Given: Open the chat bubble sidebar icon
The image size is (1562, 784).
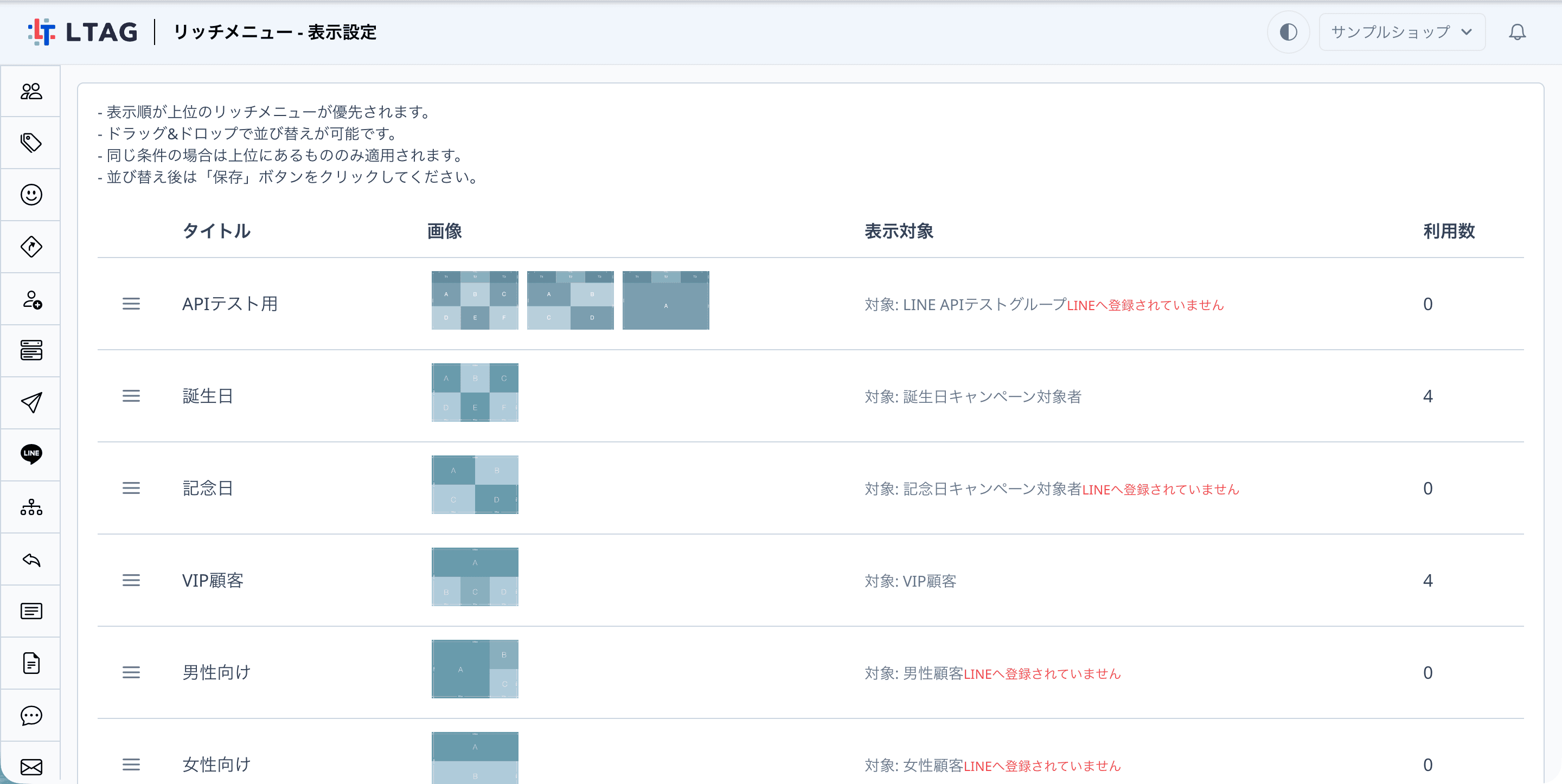Looking at the screenshot, I should pyautogui.click(x=31, y=716).
